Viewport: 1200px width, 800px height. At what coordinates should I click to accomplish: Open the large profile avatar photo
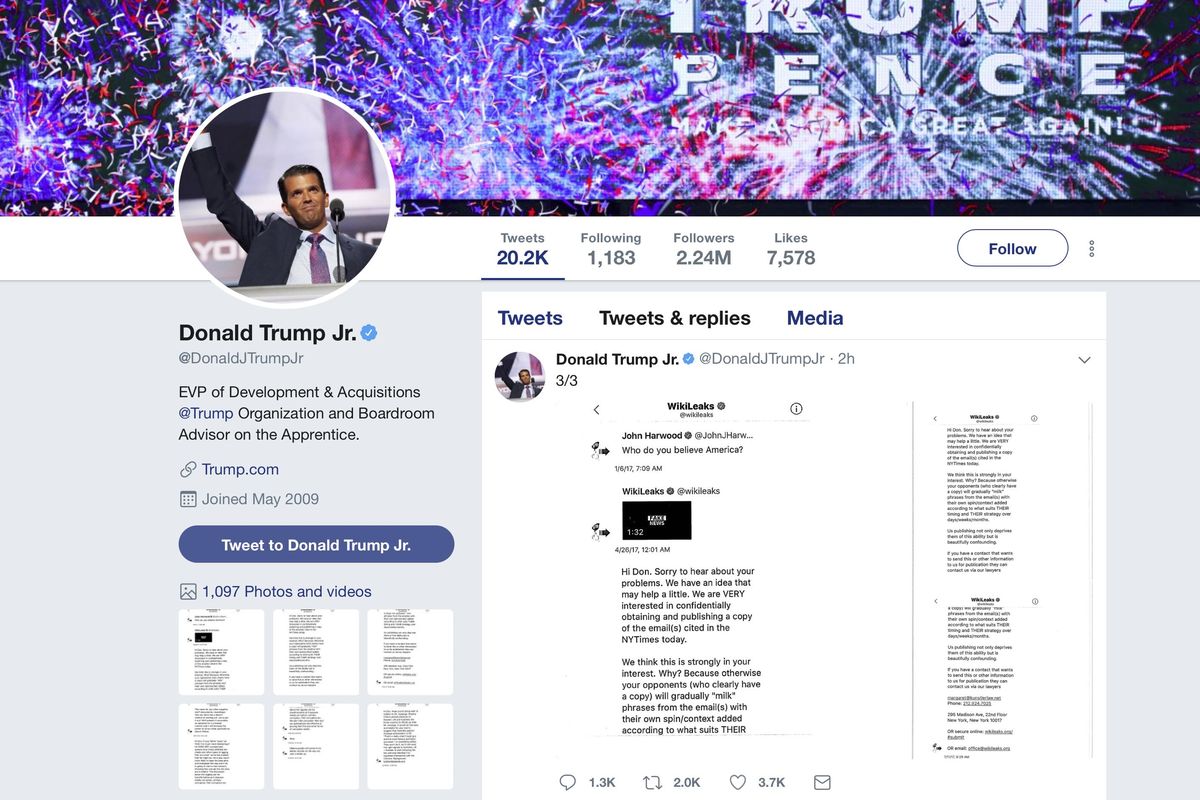click(284, 197)
